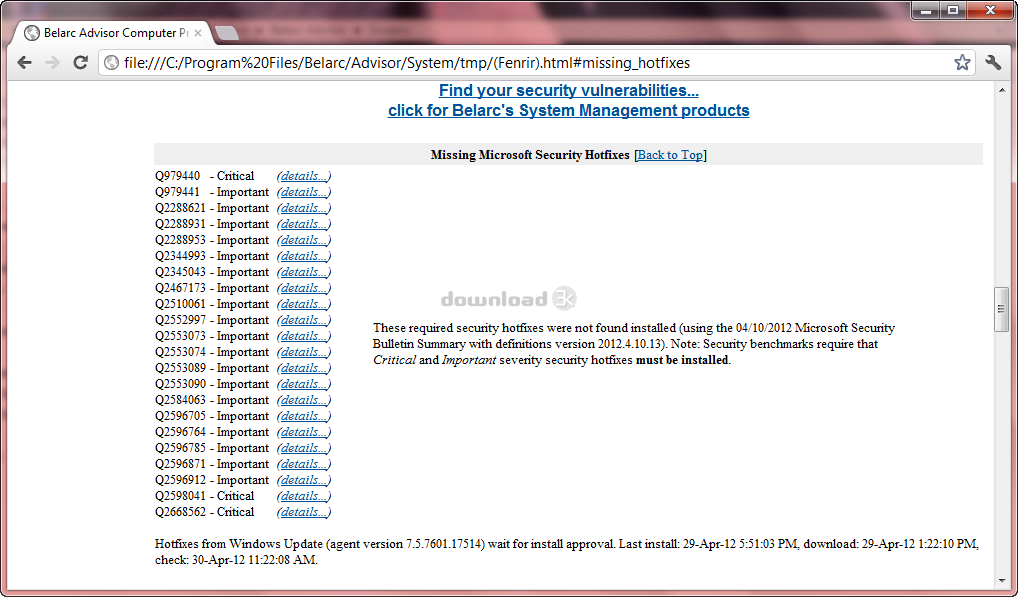Open details for hotfix Q2288621
This screenshot has width=1018, height=597.
click(304, 208)
